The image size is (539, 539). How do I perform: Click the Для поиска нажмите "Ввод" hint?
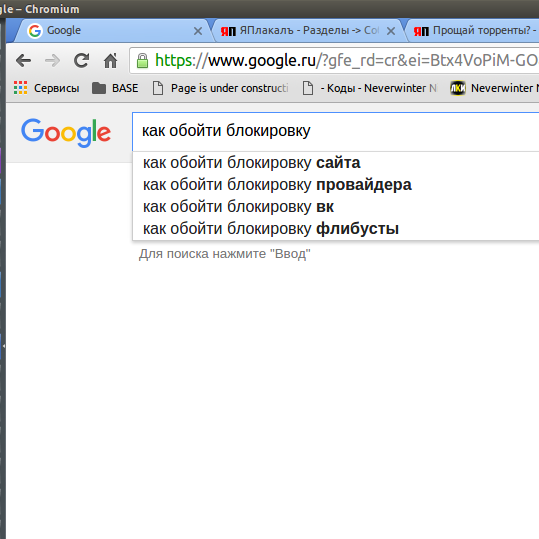coord(224,254)
